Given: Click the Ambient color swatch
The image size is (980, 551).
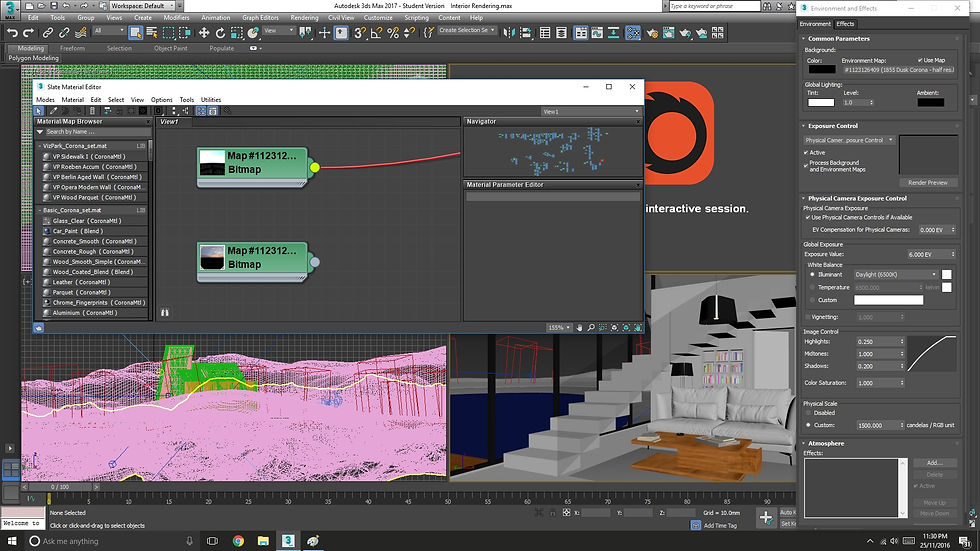Looking at the screenshot, I should pyautogui.click(x=930, y=102).
